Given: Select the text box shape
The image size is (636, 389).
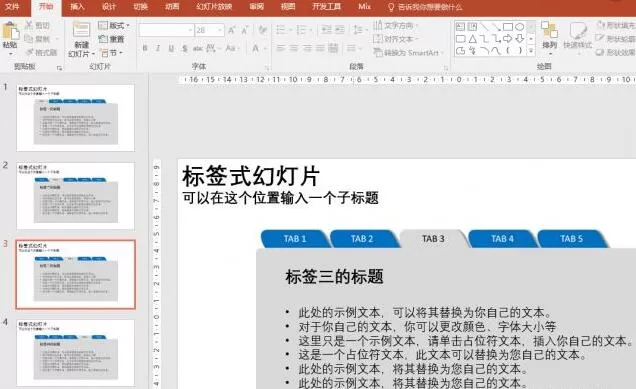Looking at the screenshot, I should coord(460,27).
